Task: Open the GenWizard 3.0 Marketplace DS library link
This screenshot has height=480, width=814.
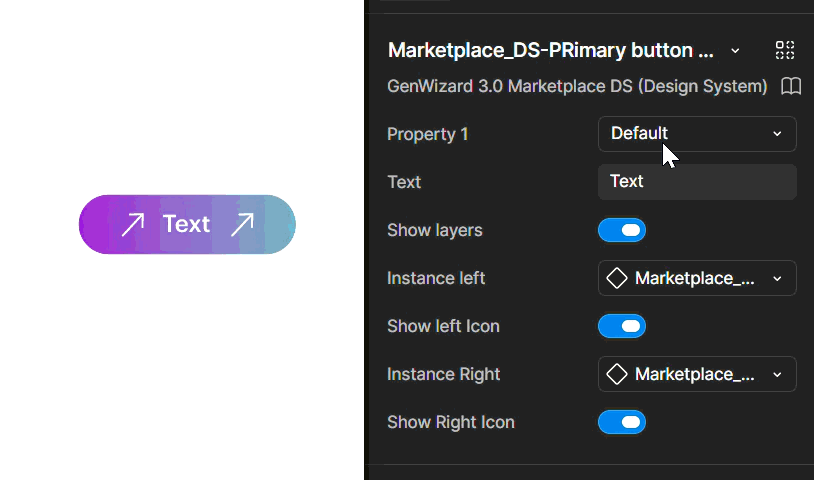Action: pos(577,86)
